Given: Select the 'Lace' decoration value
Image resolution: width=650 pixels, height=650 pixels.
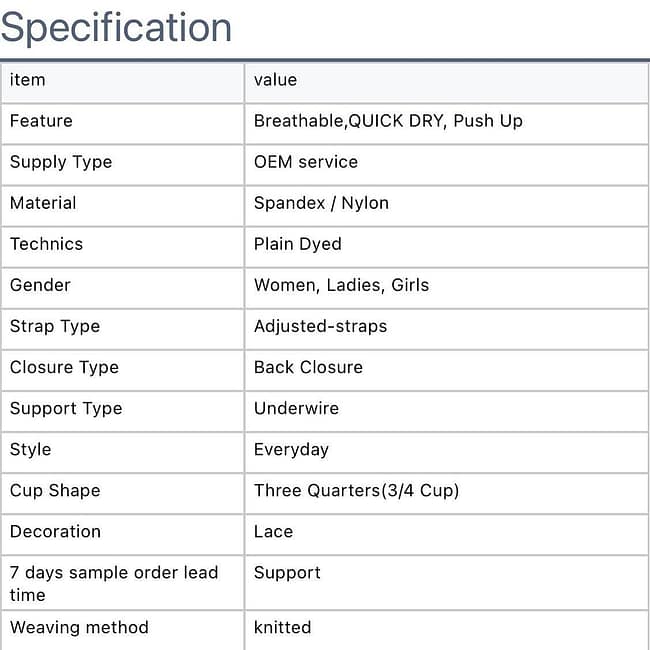Looking at the screenshot, I should tap(273, 531).
